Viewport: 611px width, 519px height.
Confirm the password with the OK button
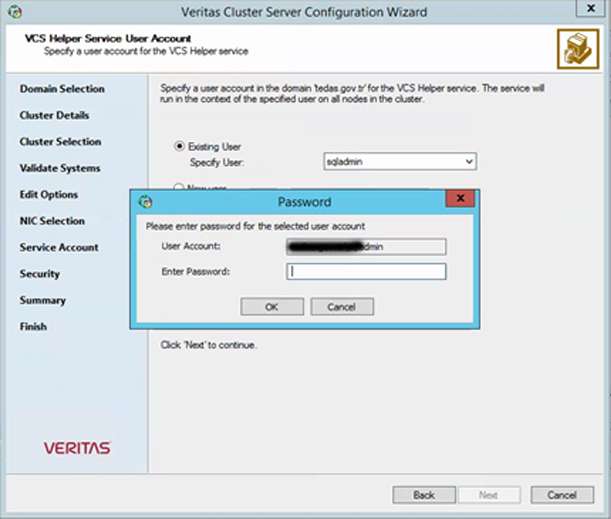tap(272, 307)
